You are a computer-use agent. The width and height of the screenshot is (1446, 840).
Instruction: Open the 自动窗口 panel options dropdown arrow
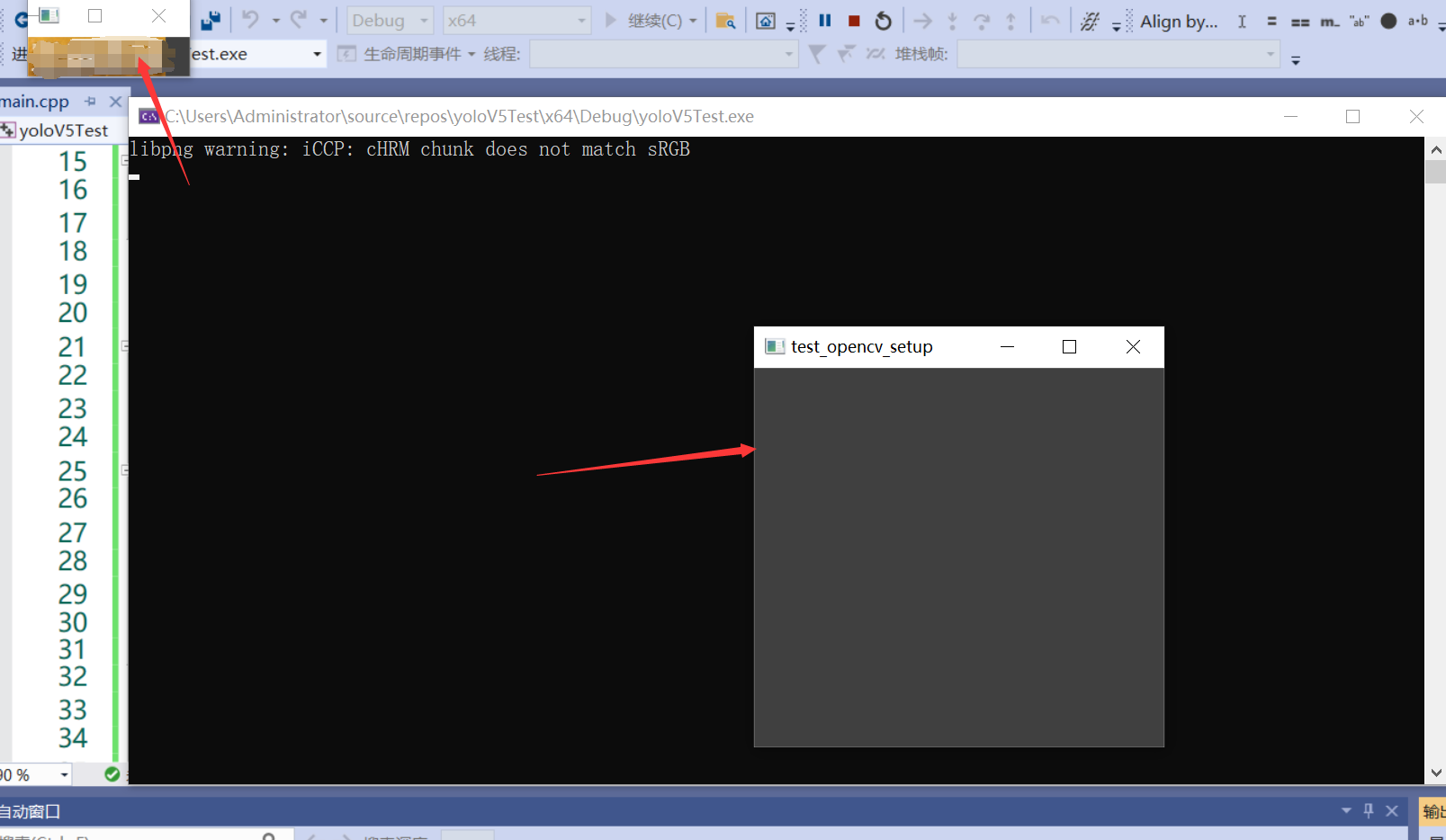1346,811
